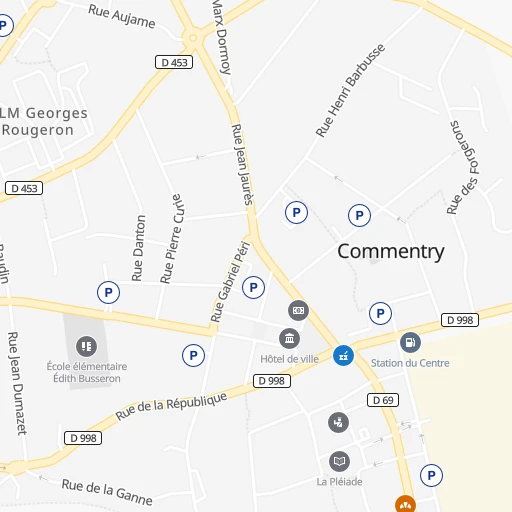Image resolution: width=512 pixels, height=512 pixels.
Task: Click the blue pharmacy marker icon
Action: point(343,356)
